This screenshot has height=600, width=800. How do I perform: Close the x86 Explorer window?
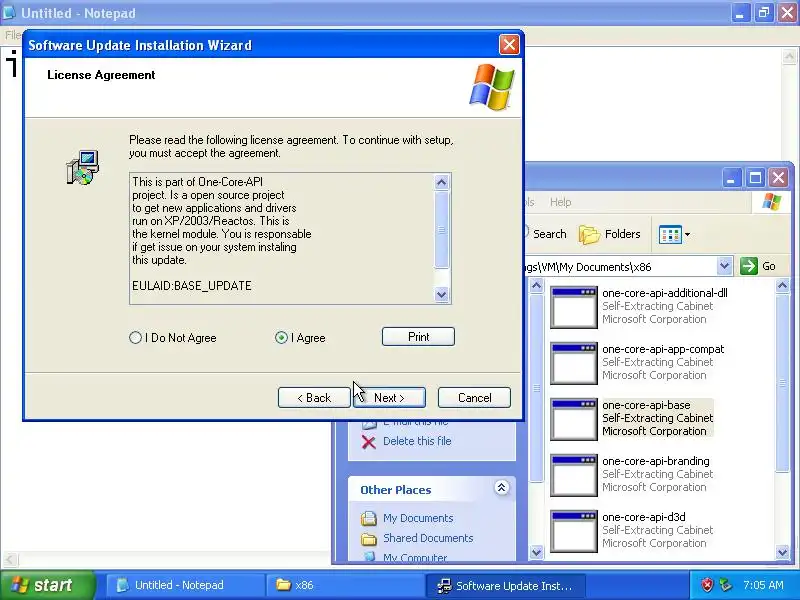coord(779,178)
